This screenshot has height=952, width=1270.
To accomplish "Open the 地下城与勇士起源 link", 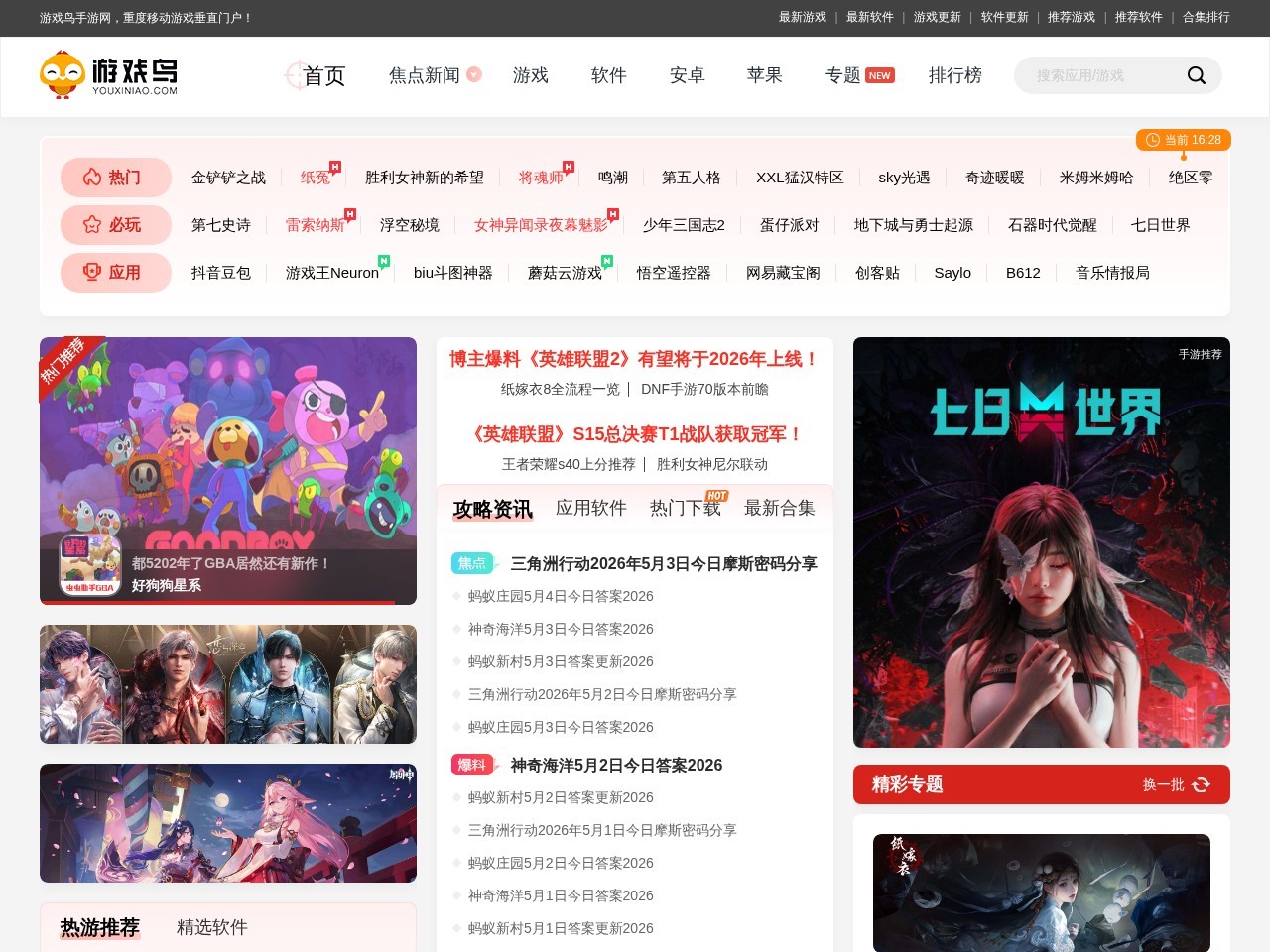I will point(914,225).
